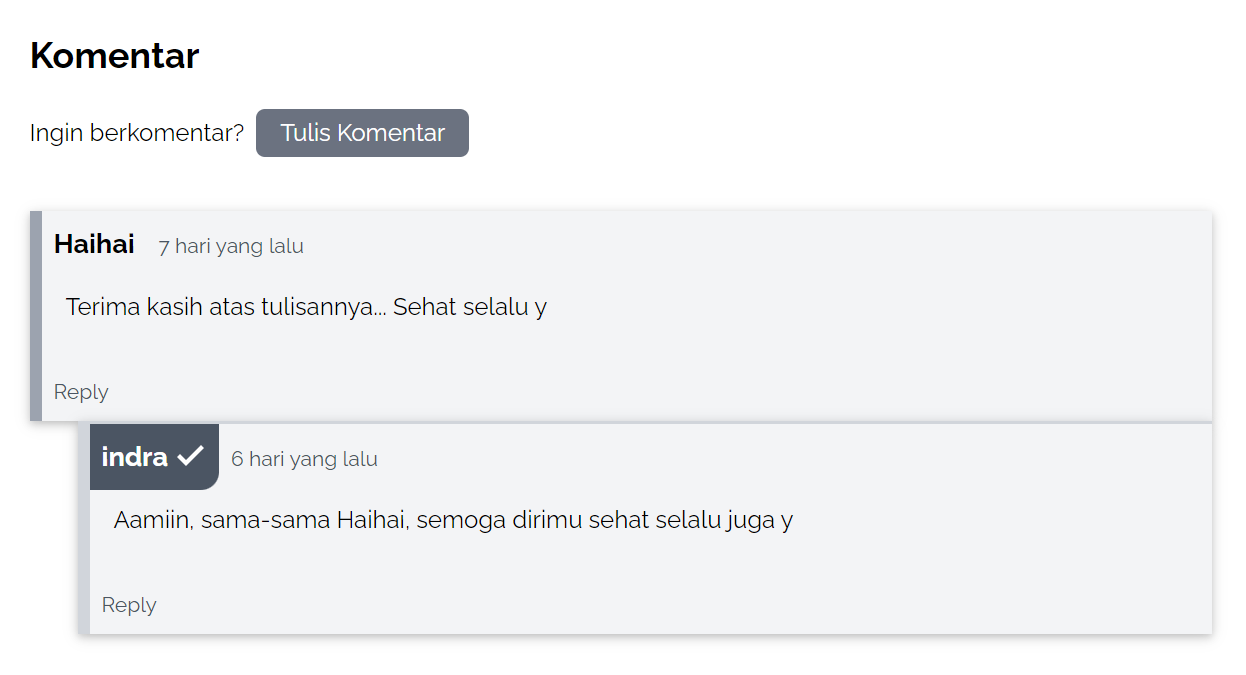Select the commenter name Haihai
Image resolution: width=1246 pixels, height=675 pixels.
pyautogui.click(x=93, y=243)
